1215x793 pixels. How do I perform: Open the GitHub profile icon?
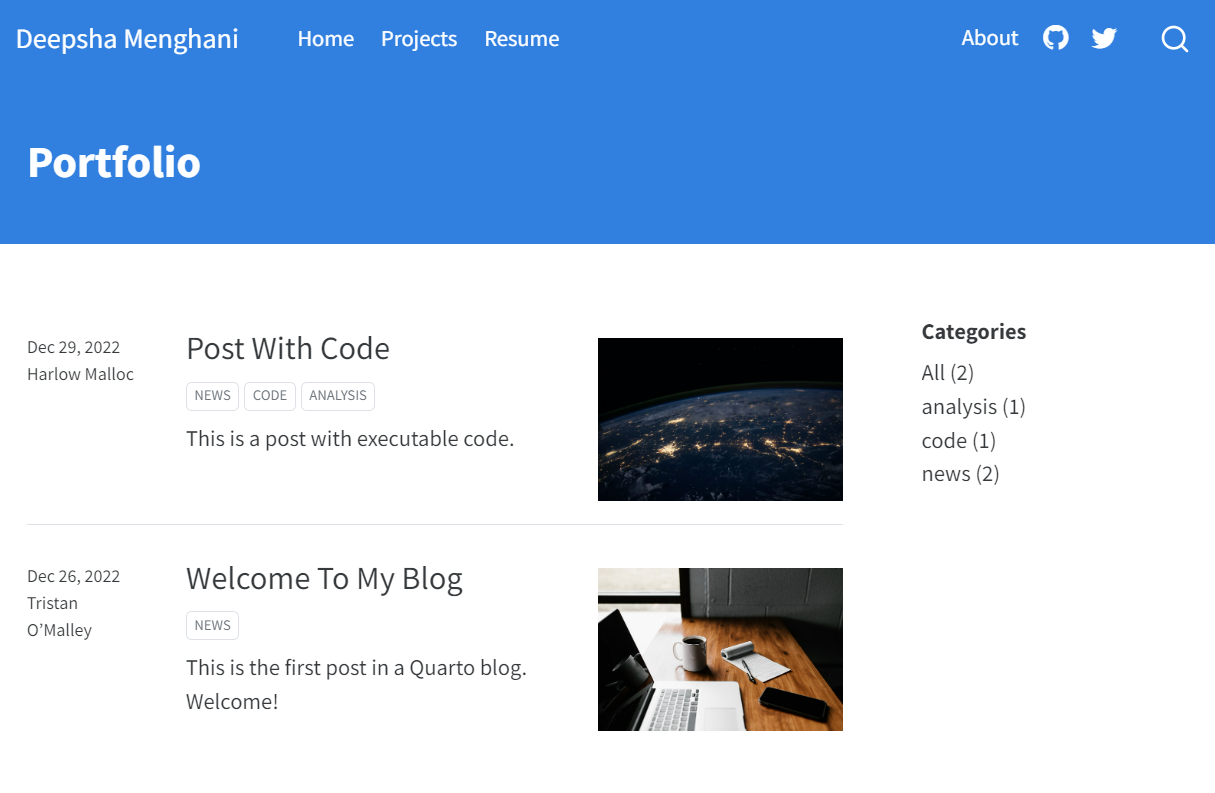pos(1055,38)
